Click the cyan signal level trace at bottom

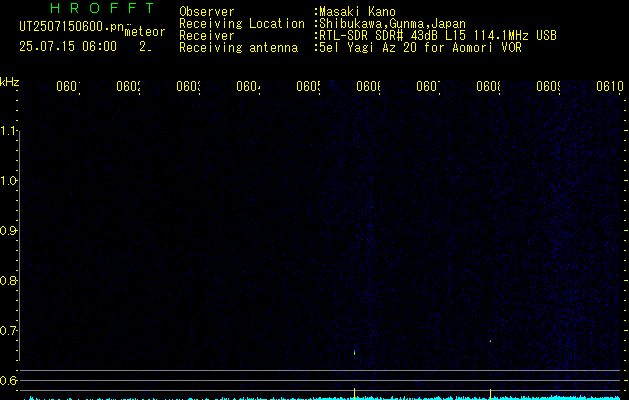[322, 398]
